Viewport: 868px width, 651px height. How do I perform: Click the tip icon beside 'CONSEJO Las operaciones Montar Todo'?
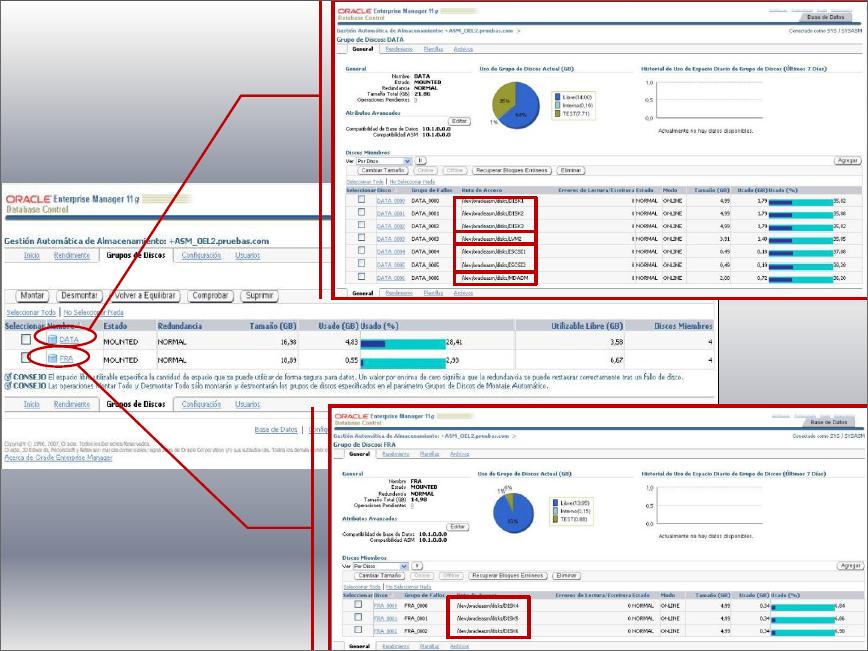pos(8,386)
